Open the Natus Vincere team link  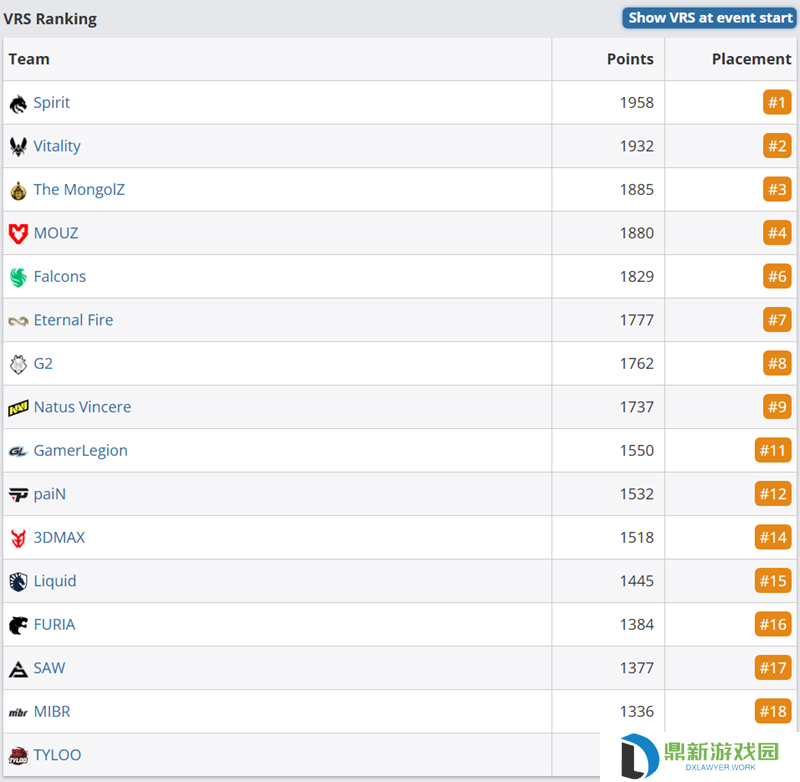click(x=82, y=407)
